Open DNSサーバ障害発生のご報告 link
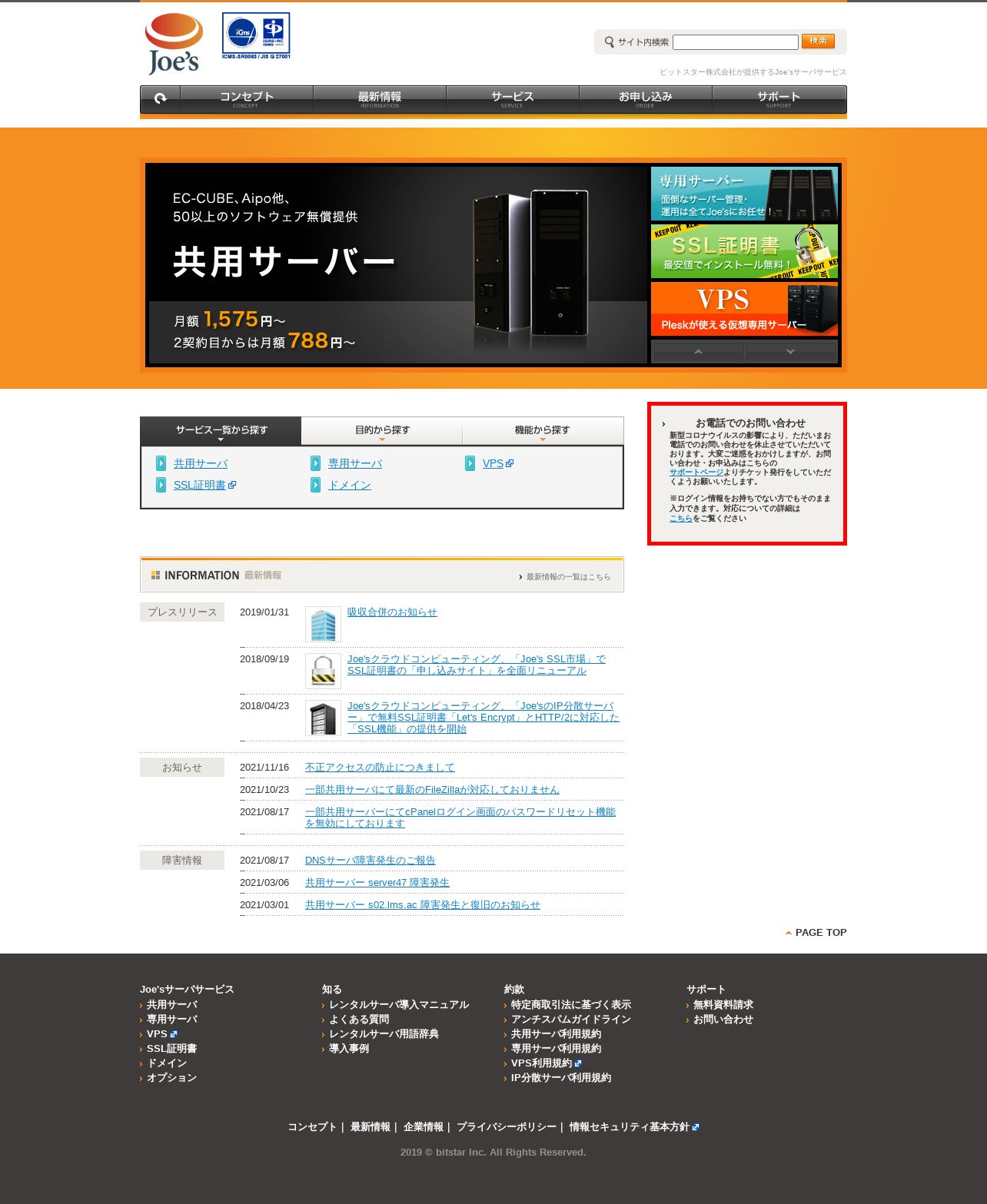The height and width of the screenshot is (1204, 987). coord(371,861)
